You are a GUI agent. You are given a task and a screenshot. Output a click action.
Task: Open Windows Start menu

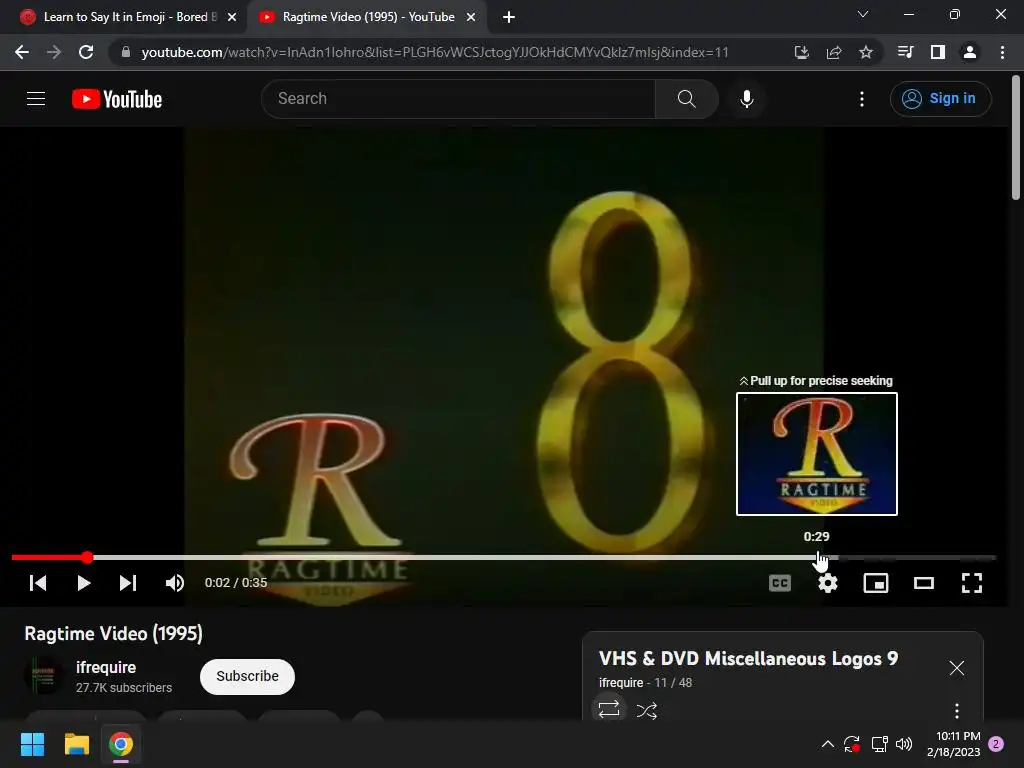[x=32, y=744]
